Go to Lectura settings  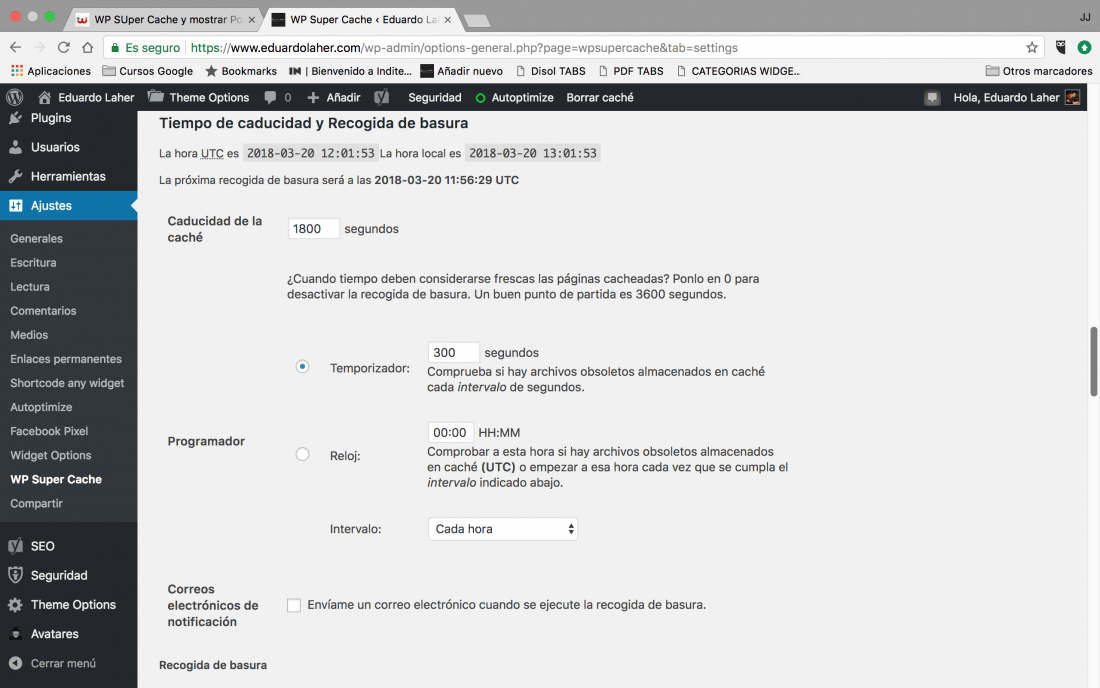coord(29,287)
